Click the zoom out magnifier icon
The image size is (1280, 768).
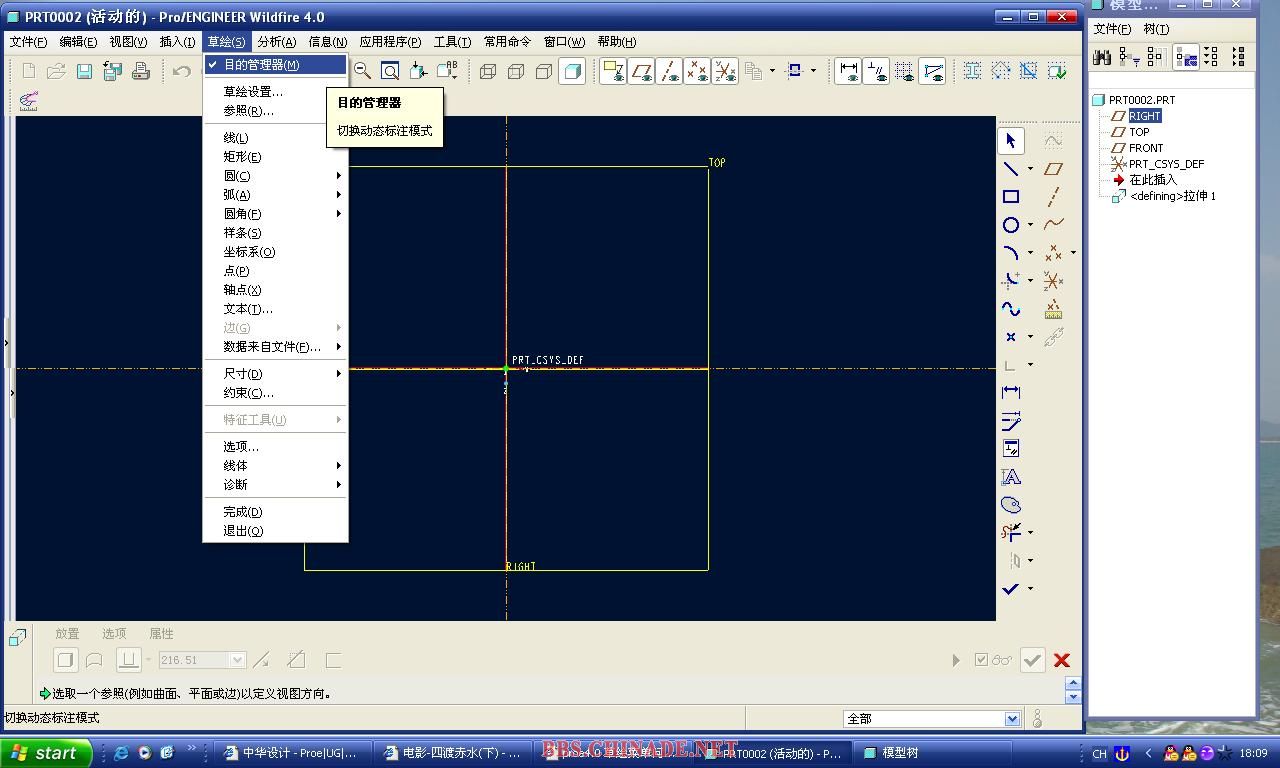(362, 71)
